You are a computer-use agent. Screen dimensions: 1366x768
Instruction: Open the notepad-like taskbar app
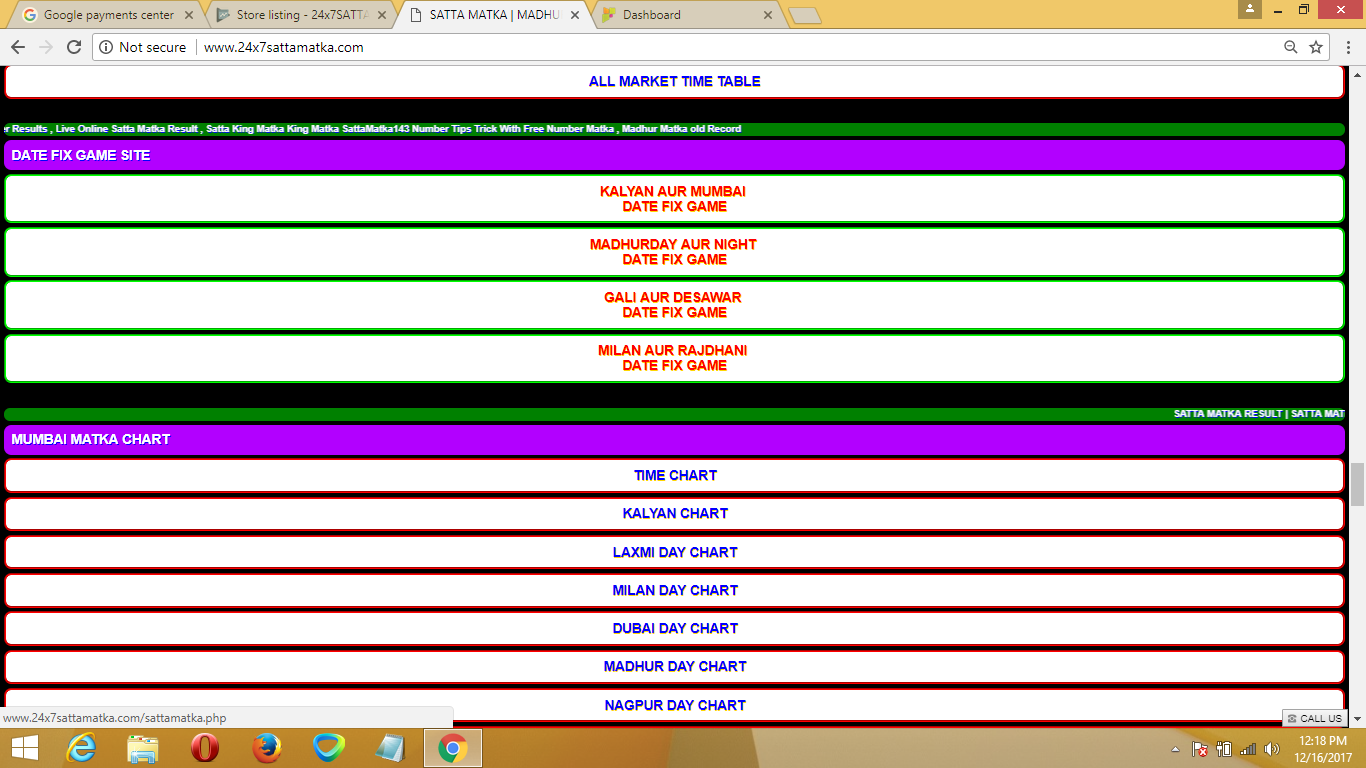click(391, 747)
